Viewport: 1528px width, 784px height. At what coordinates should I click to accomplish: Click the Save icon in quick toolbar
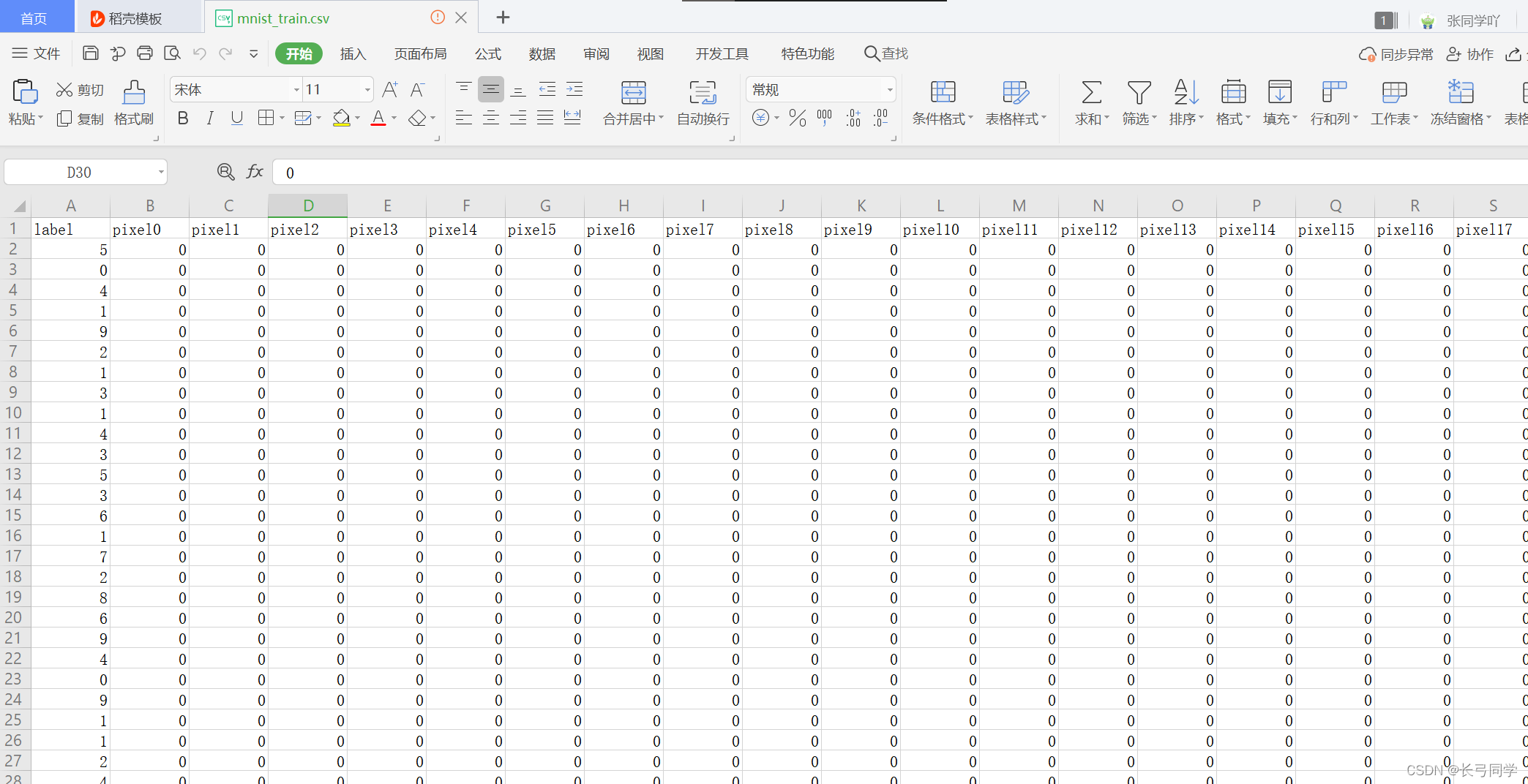point(91,53)
